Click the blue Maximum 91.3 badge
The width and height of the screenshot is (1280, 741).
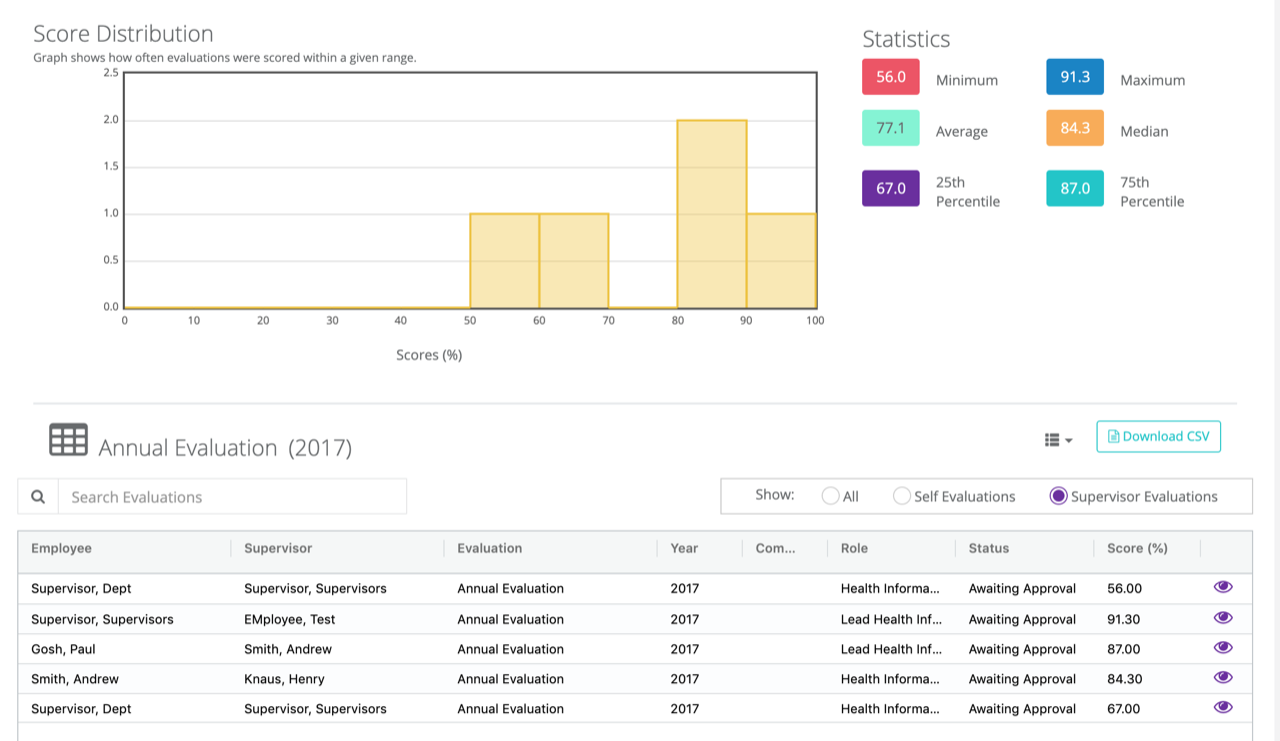coord(1075,77)
